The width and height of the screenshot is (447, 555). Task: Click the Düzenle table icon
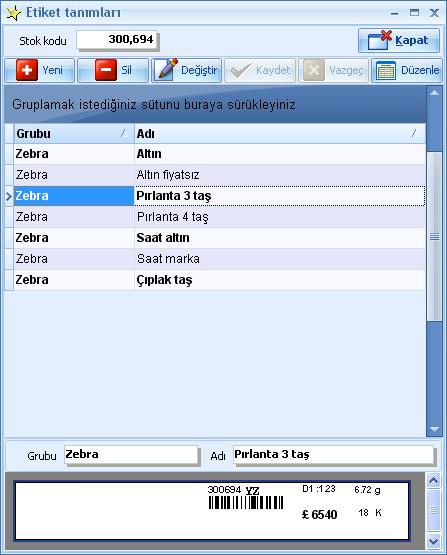[x=385, y=70]
